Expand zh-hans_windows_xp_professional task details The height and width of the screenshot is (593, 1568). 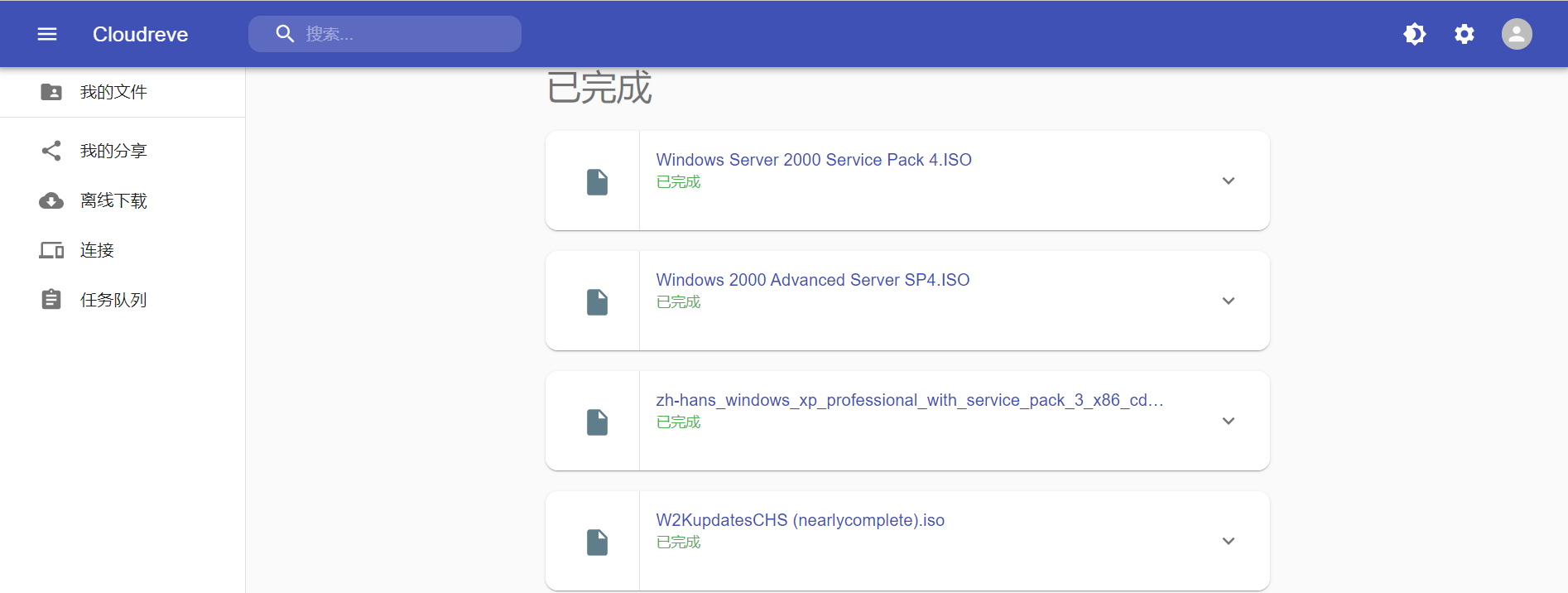(1229, 421)
